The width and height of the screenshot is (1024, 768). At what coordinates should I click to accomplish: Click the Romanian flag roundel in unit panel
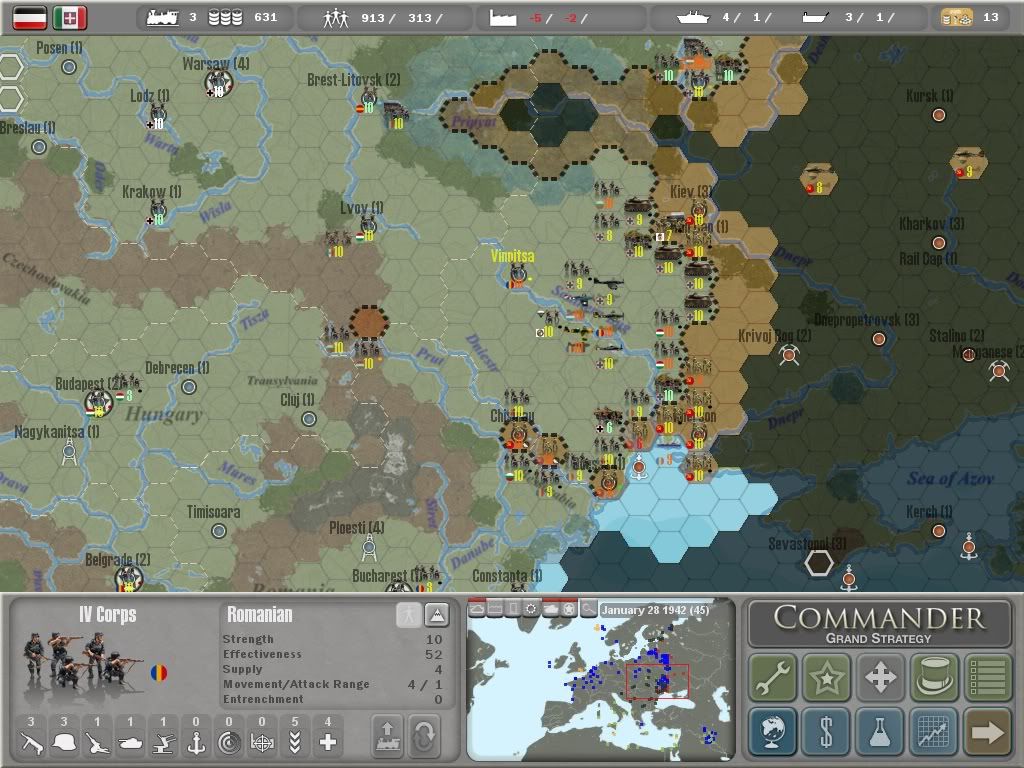[x=159, y=672]
